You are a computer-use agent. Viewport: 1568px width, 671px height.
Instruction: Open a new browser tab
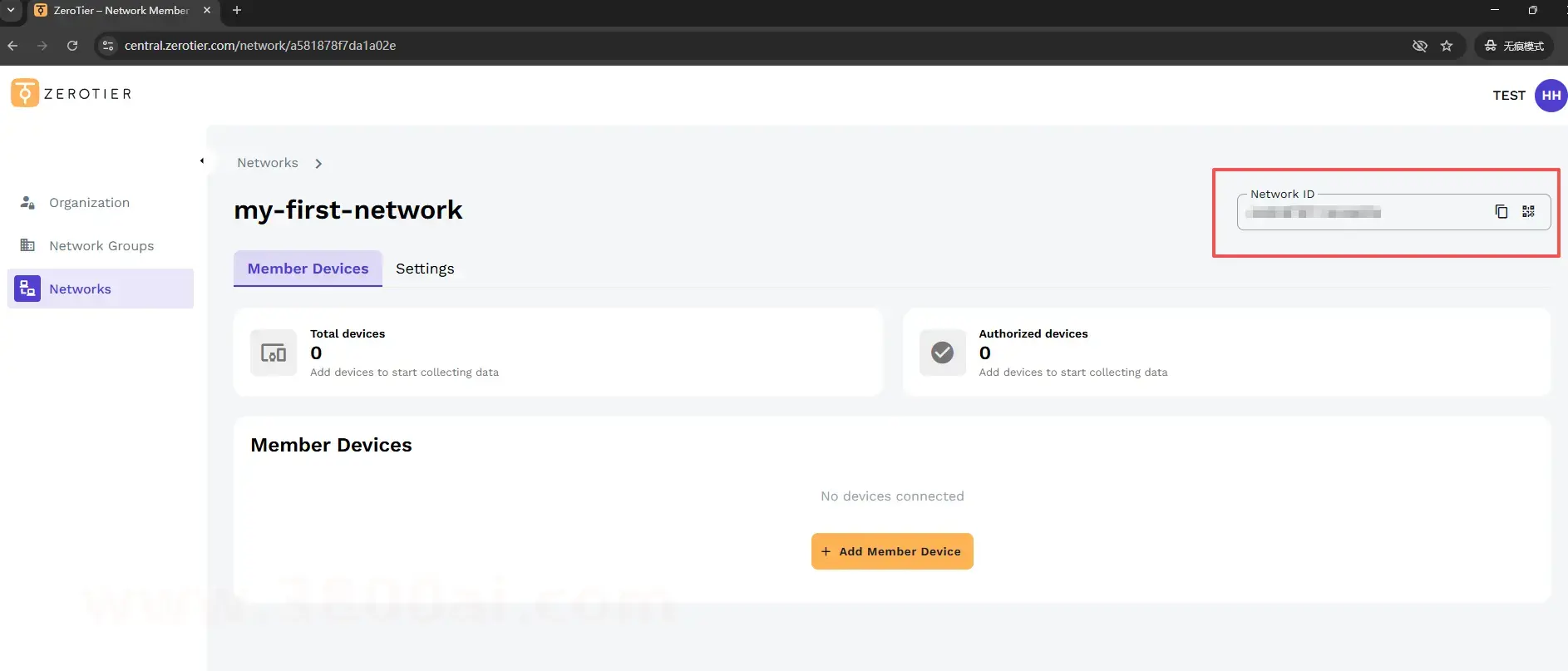tap(237, 10)
